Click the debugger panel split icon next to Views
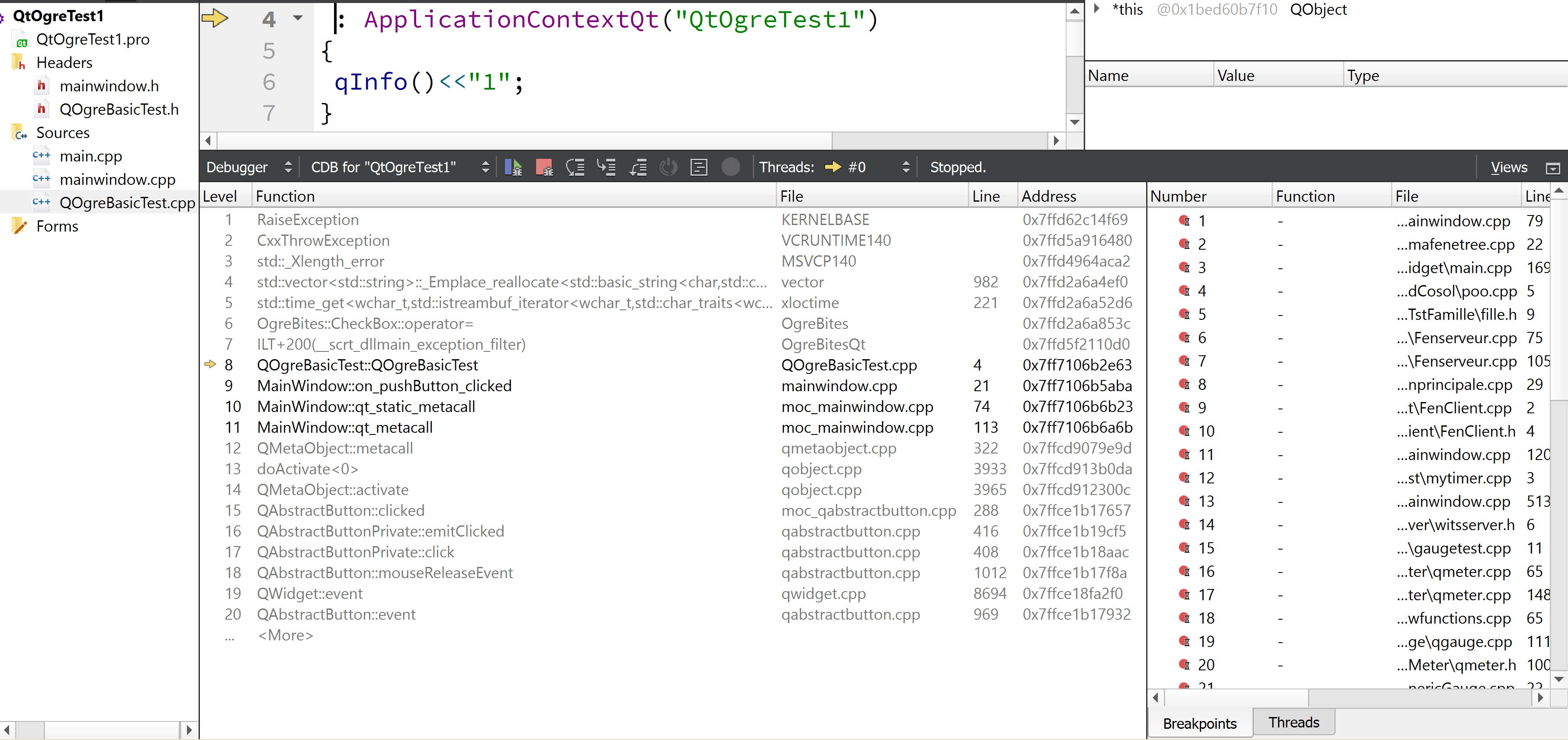The image size is (1568, 740). pyautogui.click(x=1553, y=168)
